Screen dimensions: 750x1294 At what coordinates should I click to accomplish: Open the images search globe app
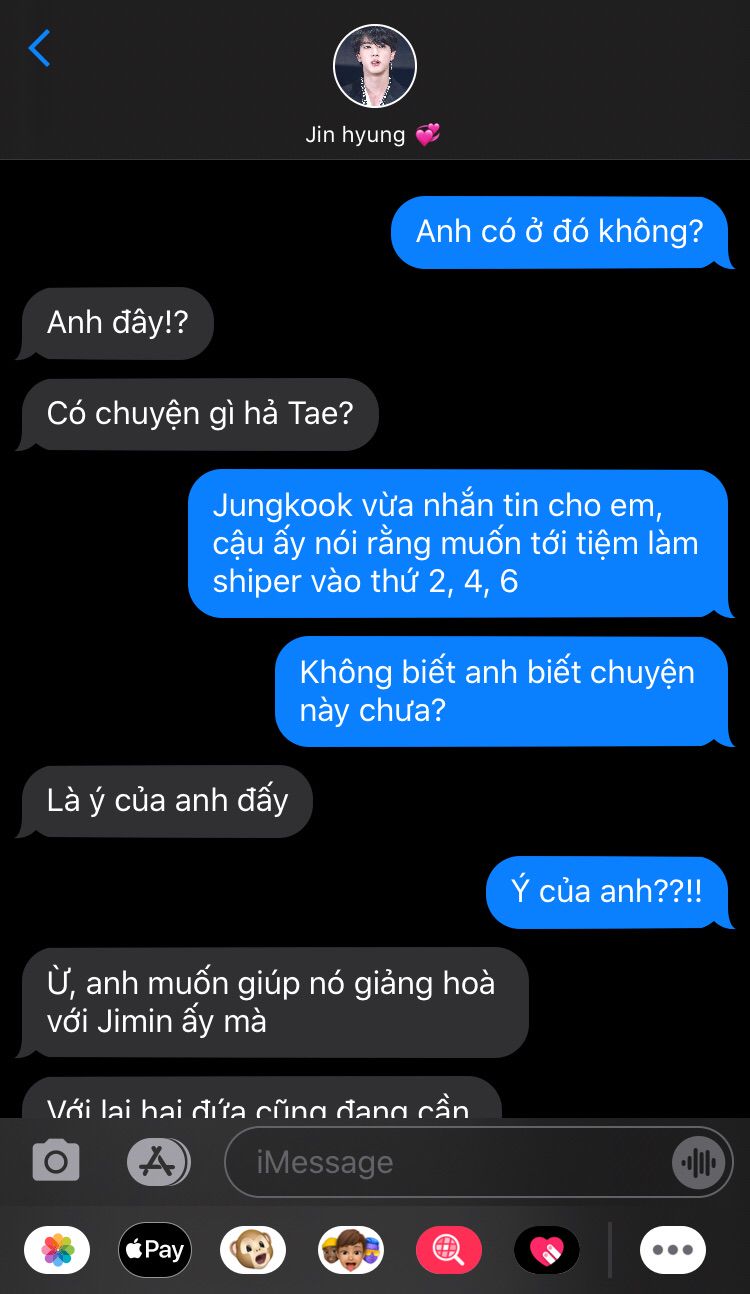pyautogui.click(x=449, y=1249)
